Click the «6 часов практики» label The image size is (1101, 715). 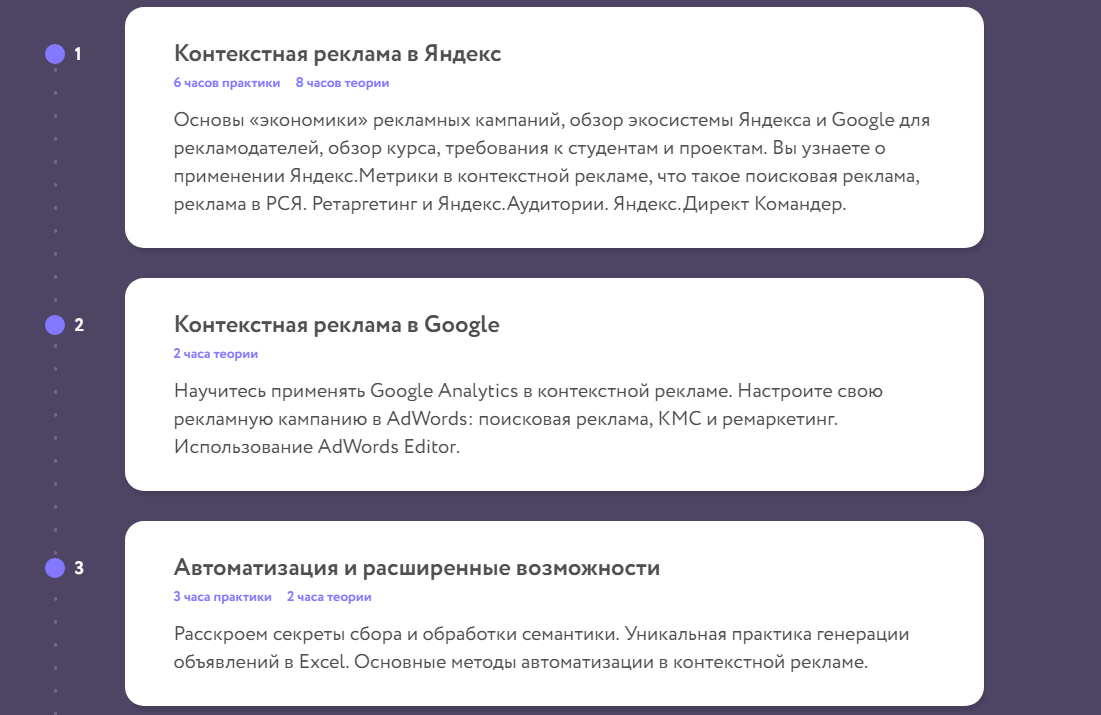point(226,83)
